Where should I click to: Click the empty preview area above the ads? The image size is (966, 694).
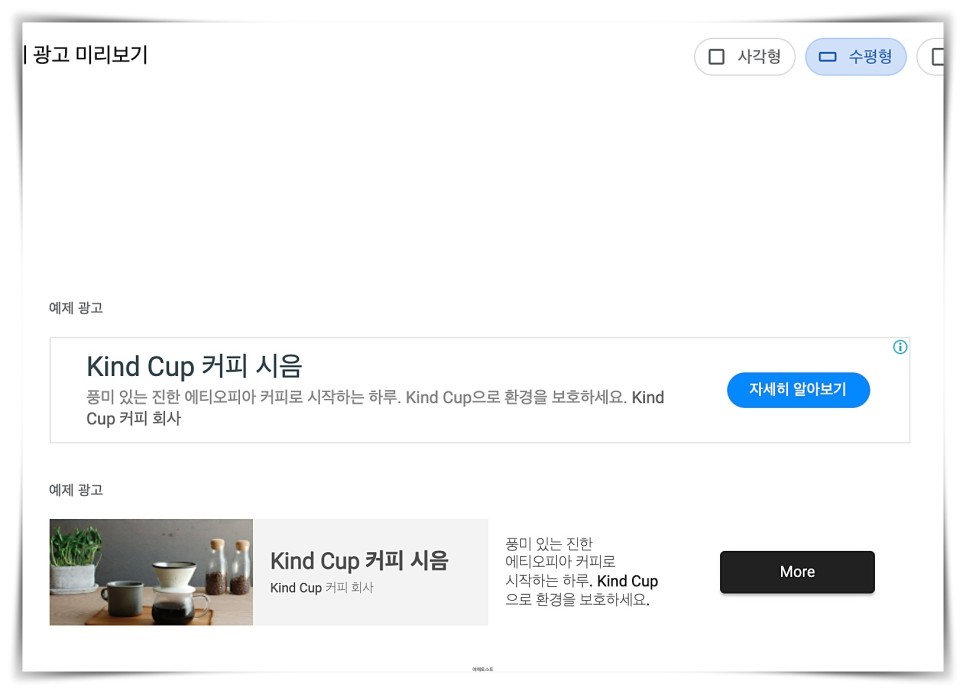[x=481, y=185]
